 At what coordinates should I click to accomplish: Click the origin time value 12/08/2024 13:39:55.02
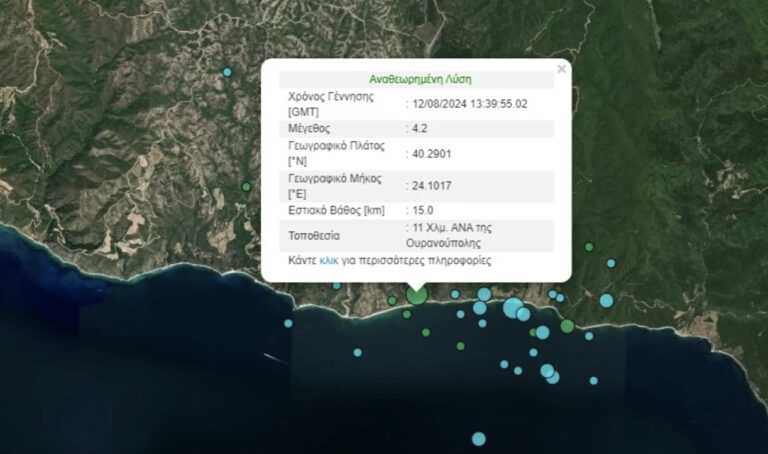tap(470, 104)
